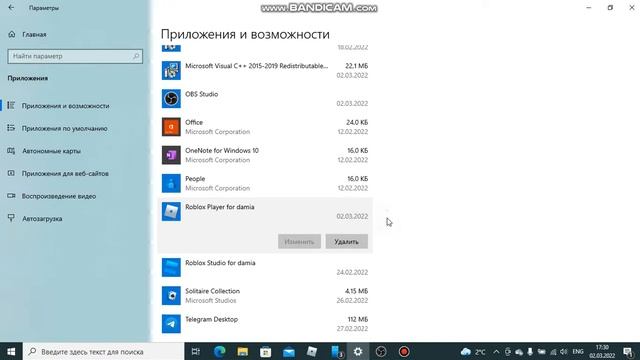640x360 pixels.
Task: Open Microsoft Store from the taskbar
Action: (x=266, y=351)
